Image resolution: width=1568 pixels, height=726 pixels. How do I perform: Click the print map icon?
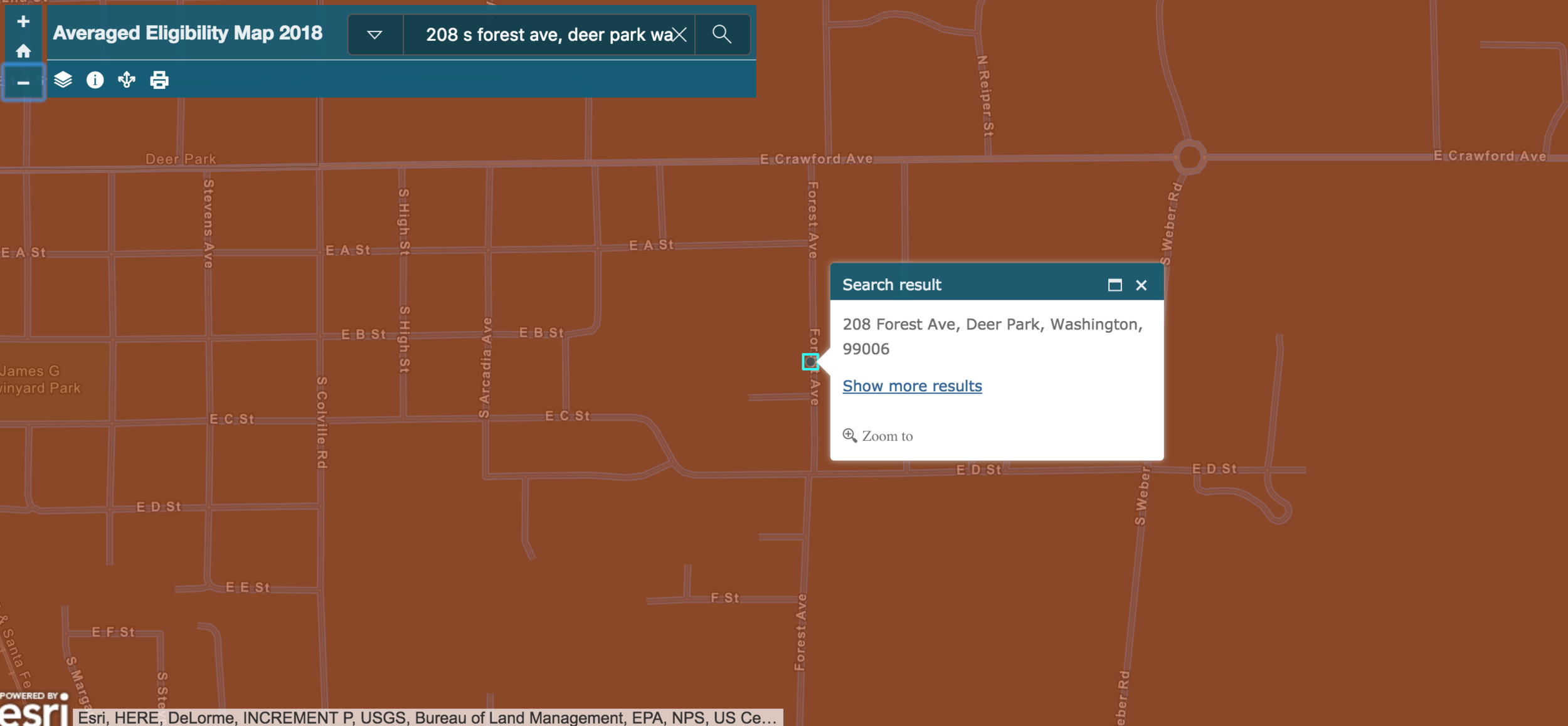[x=159, y=80]
